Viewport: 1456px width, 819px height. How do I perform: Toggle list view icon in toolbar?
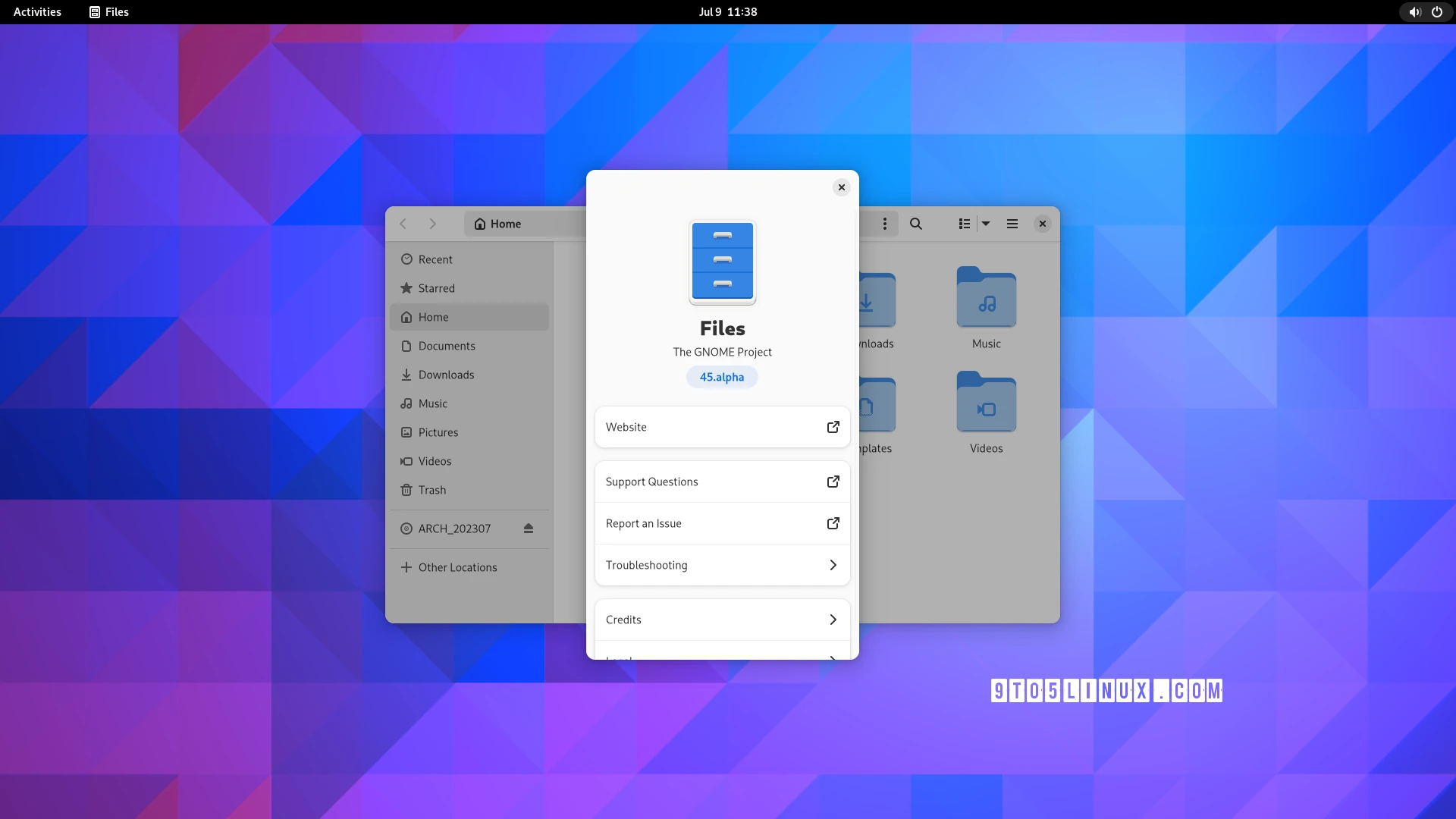coord(964,224)
